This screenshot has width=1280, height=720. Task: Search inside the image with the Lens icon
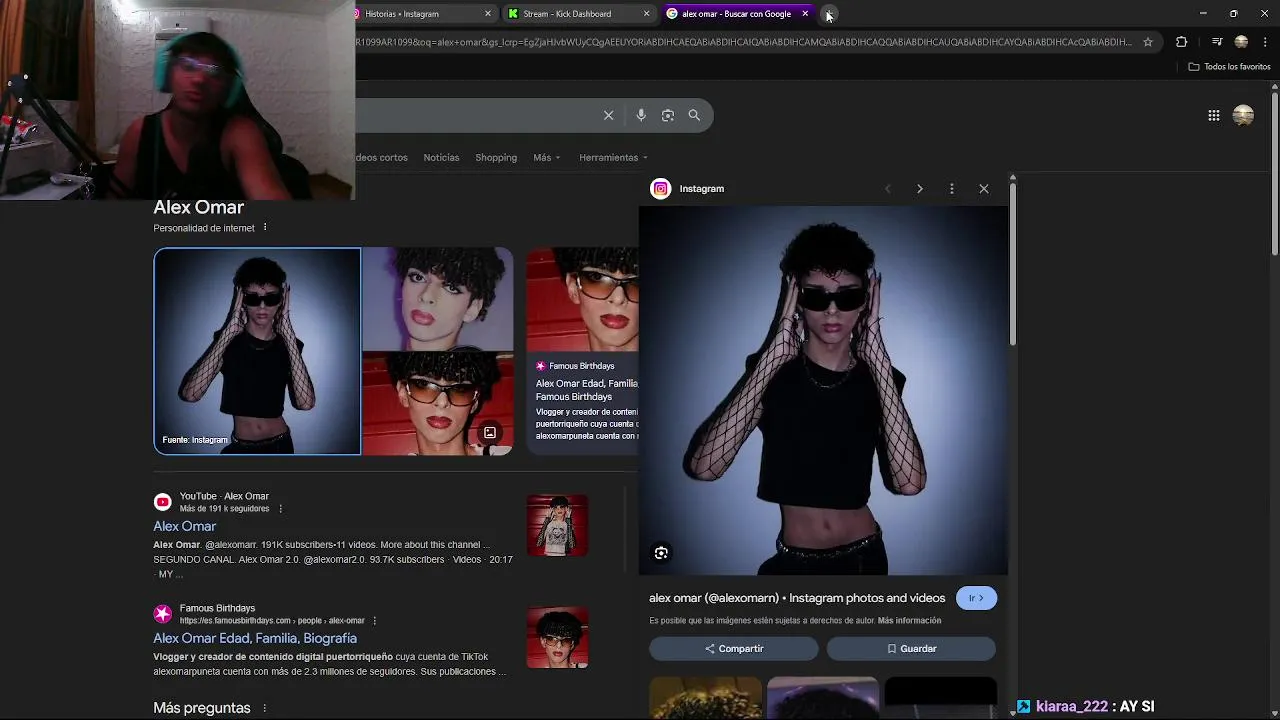pyautogui.click(x=661, y=553)
